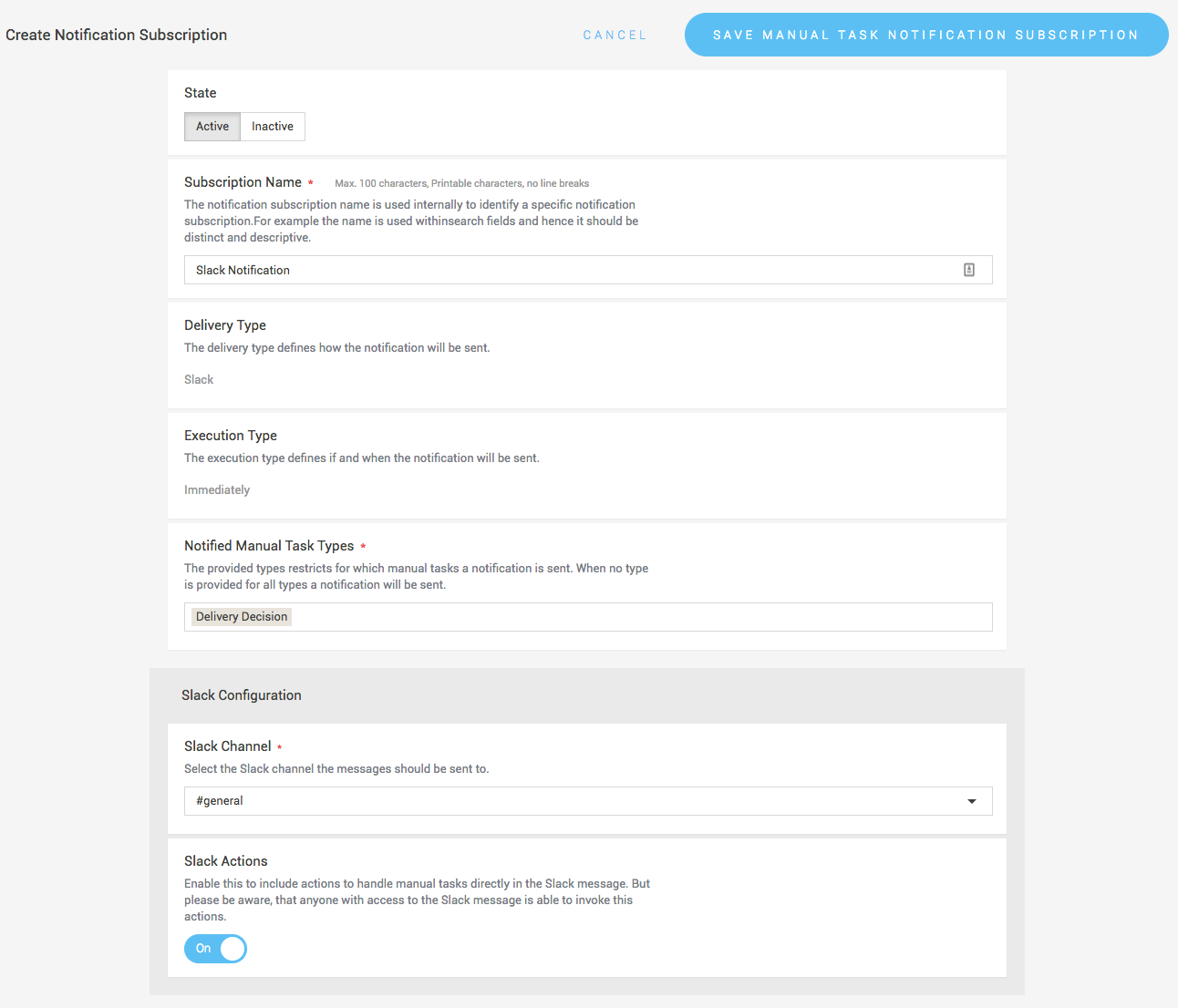
Task: Click the Slack delivery type label
Action: pyautogui.click(x=198, y=379)
